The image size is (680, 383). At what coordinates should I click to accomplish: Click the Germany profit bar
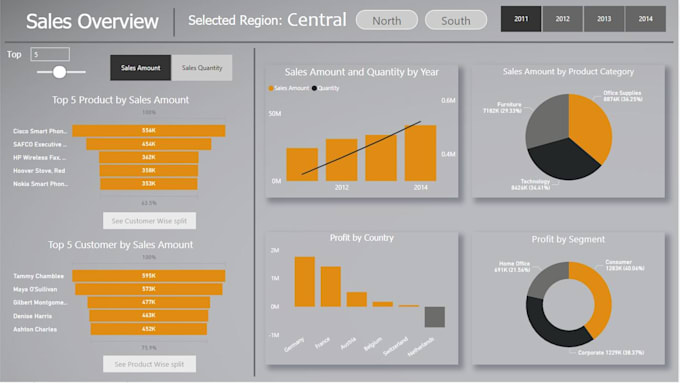pos(304,282)
